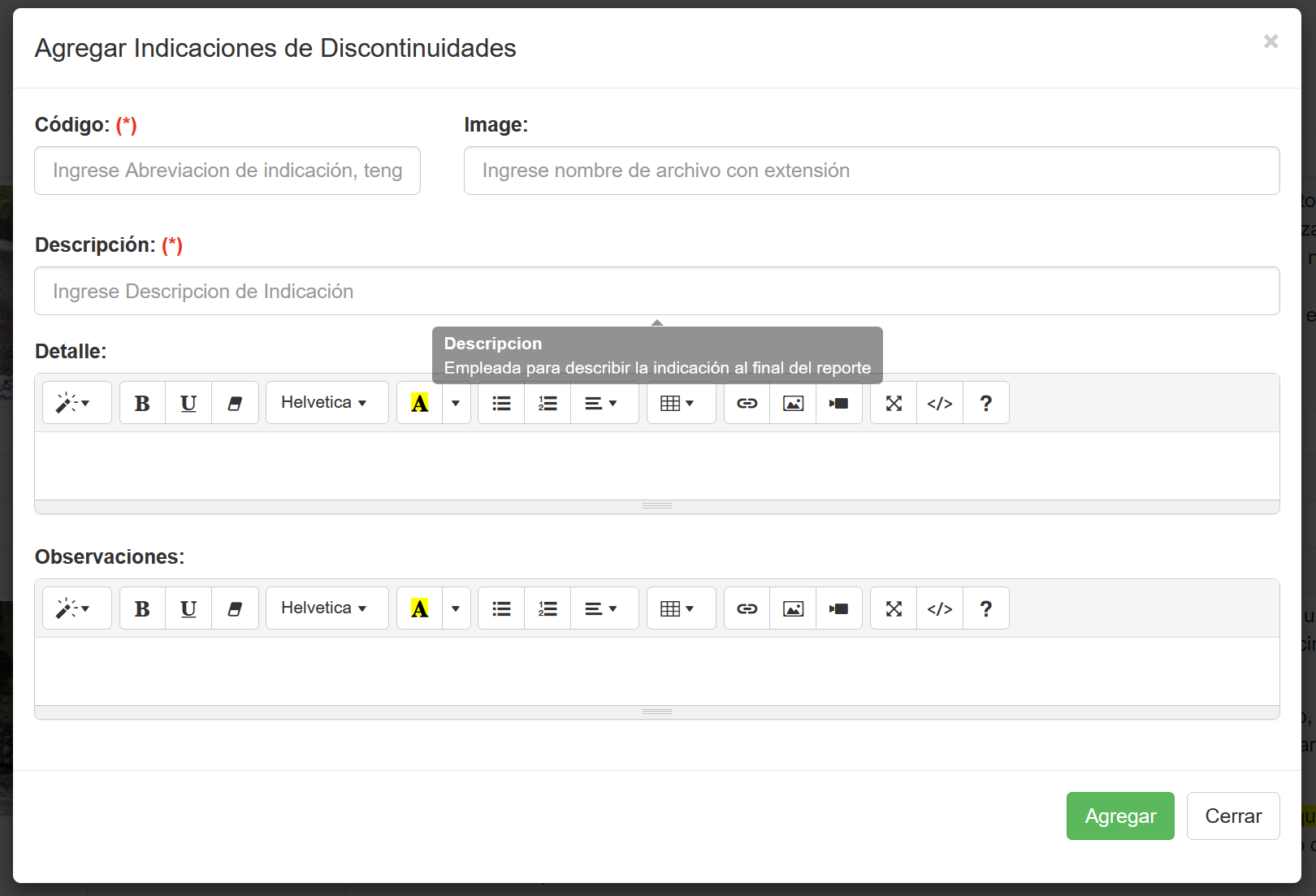
Task: Click the eraser icon in Detalle toolbar
Action: pos(235,403)
